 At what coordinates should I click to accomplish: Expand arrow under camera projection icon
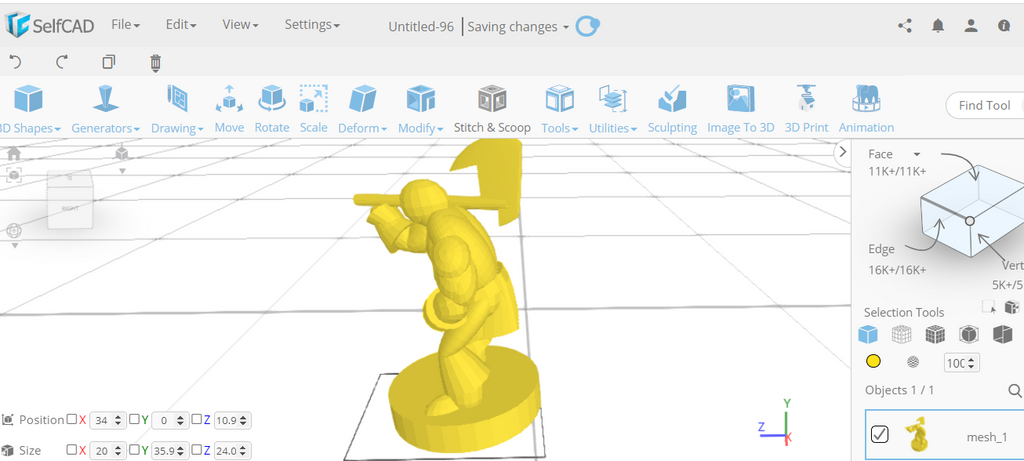[122, 170]
